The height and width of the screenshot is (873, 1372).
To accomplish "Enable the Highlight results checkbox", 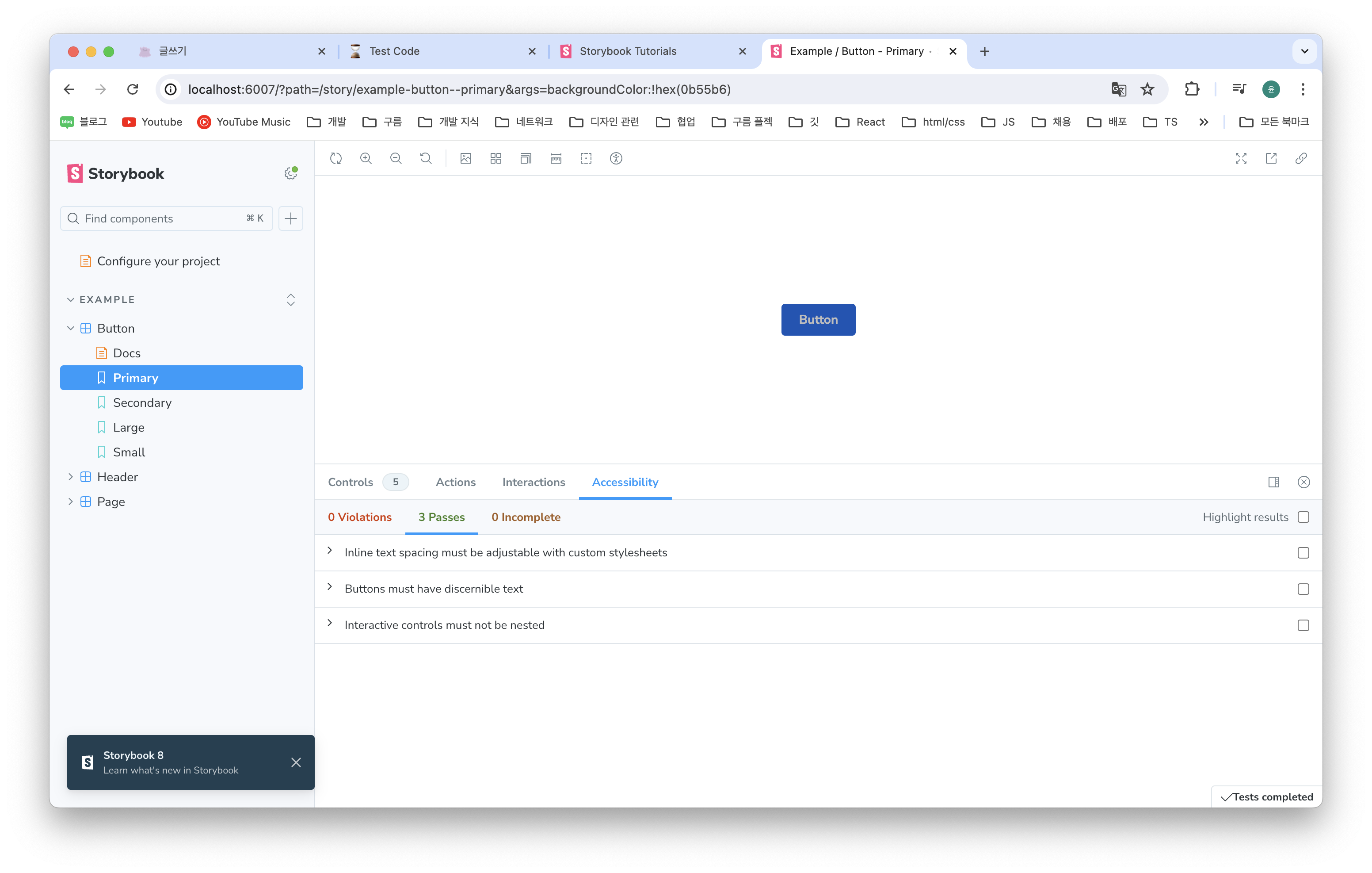I will pos(1303,517).
